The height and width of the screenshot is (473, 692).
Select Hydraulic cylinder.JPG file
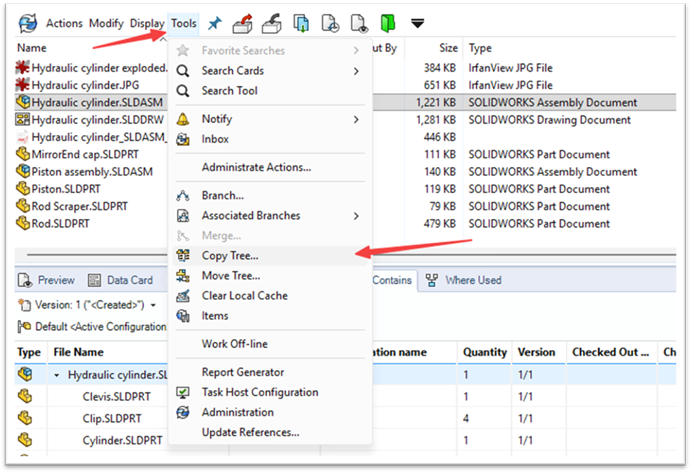(85, 85)
